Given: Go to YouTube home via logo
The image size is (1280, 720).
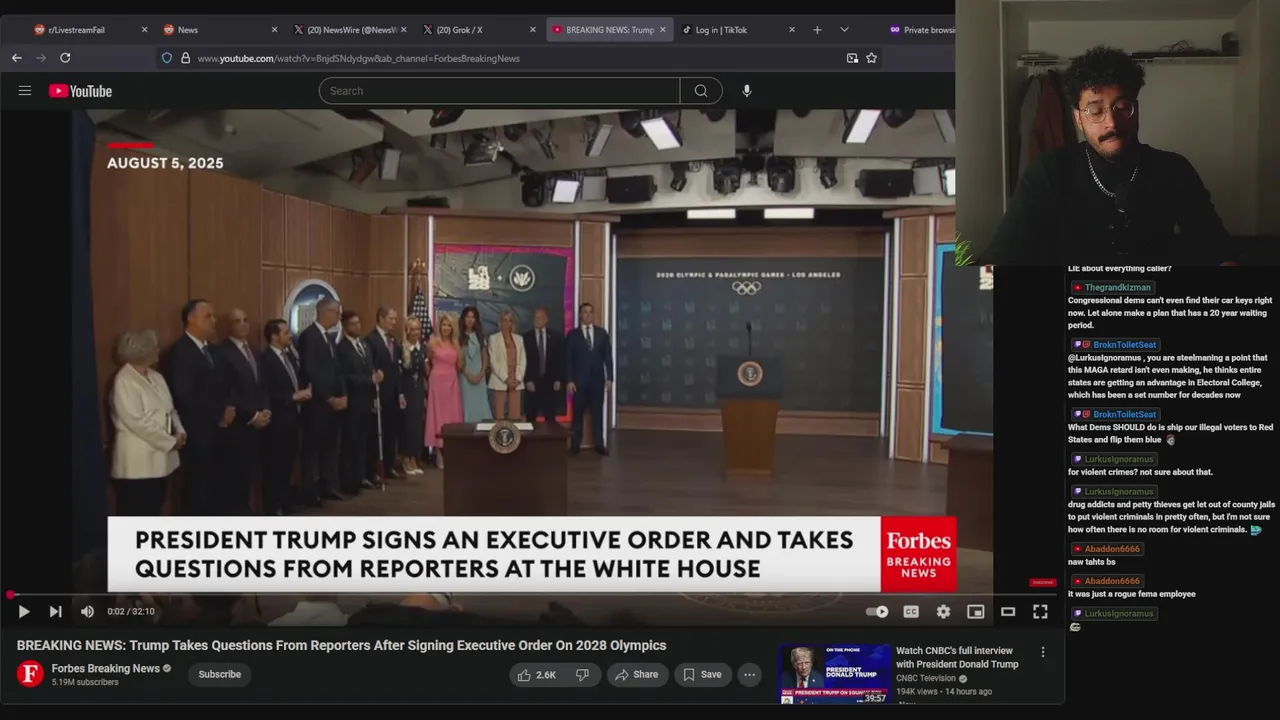Looking at the screenshot, I should [80, 91].
